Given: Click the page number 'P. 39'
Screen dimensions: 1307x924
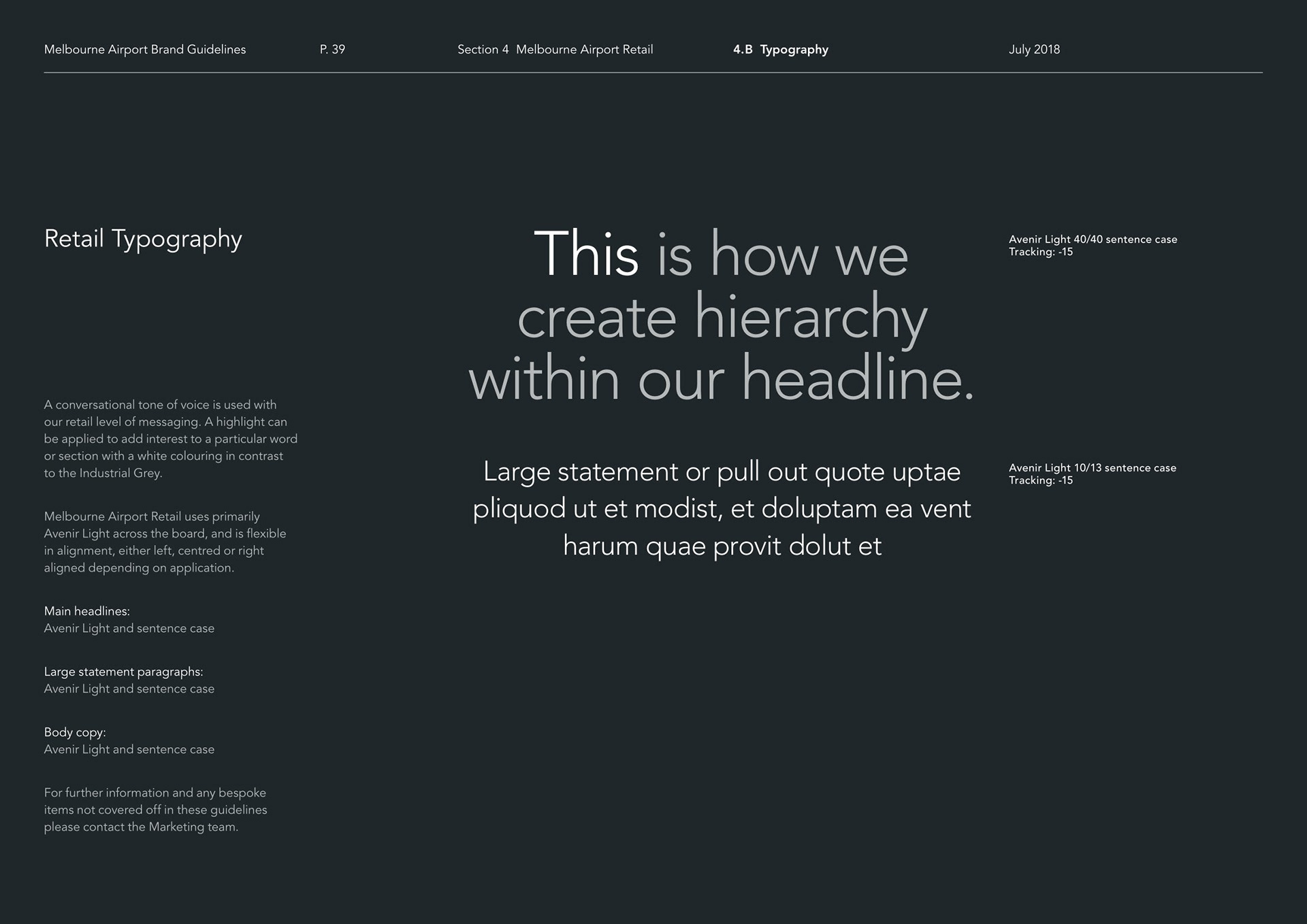Looking at the screenshot, I should 332,50.
